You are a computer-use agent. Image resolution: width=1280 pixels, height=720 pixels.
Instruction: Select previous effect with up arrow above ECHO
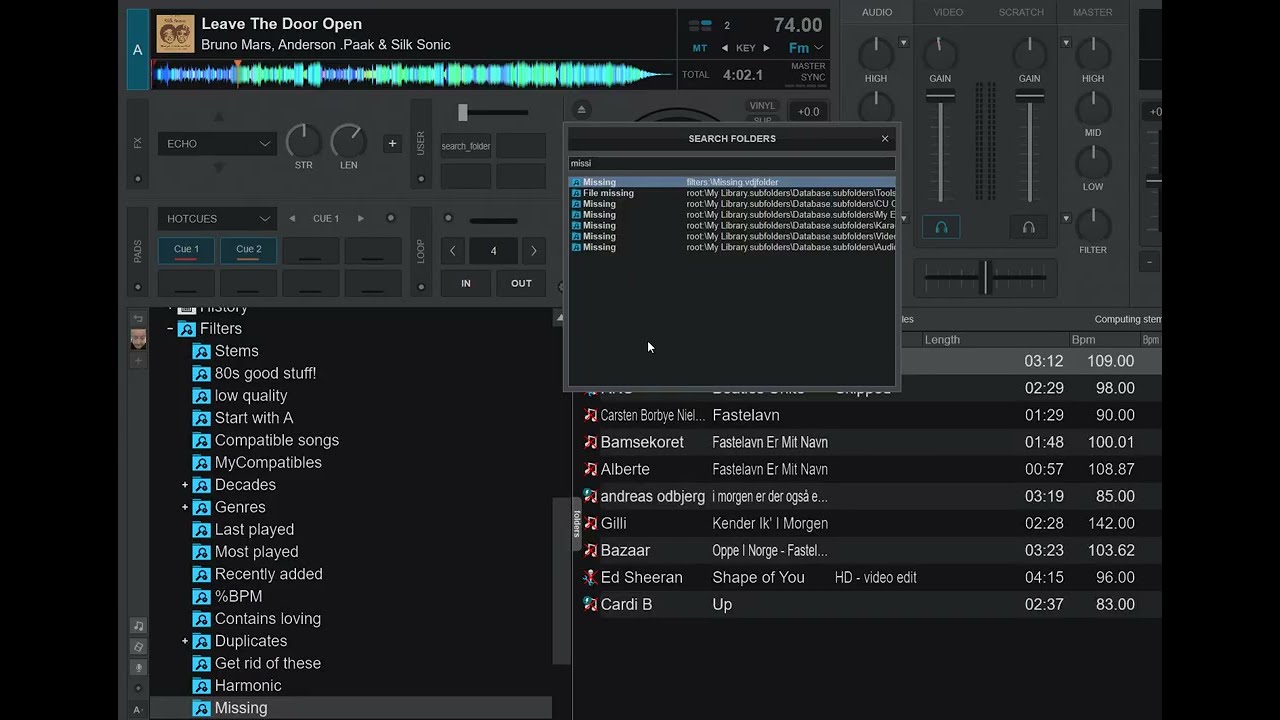(219, 118)
